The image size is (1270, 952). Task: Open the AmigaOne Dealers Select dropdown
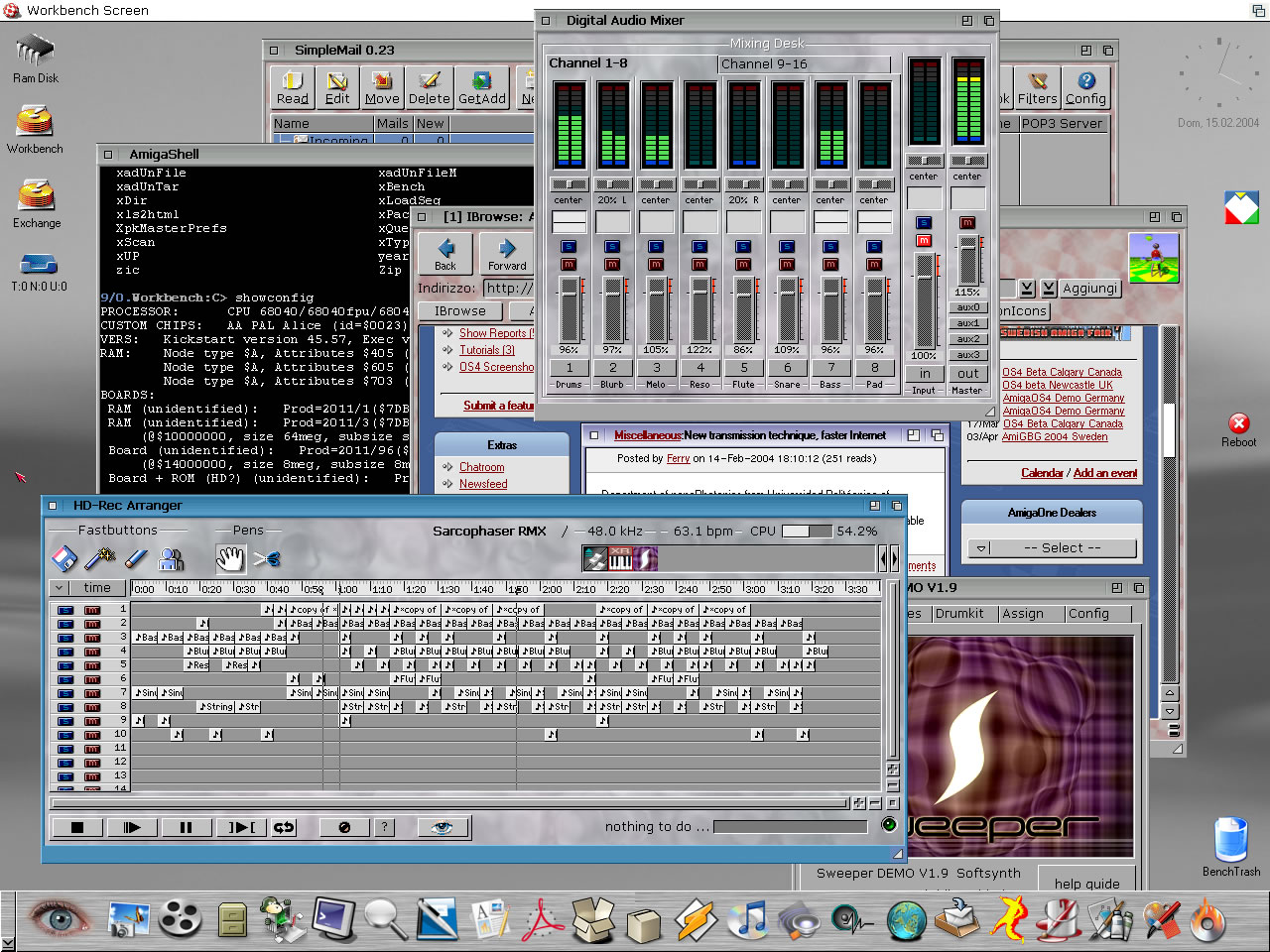(1052, 548)
